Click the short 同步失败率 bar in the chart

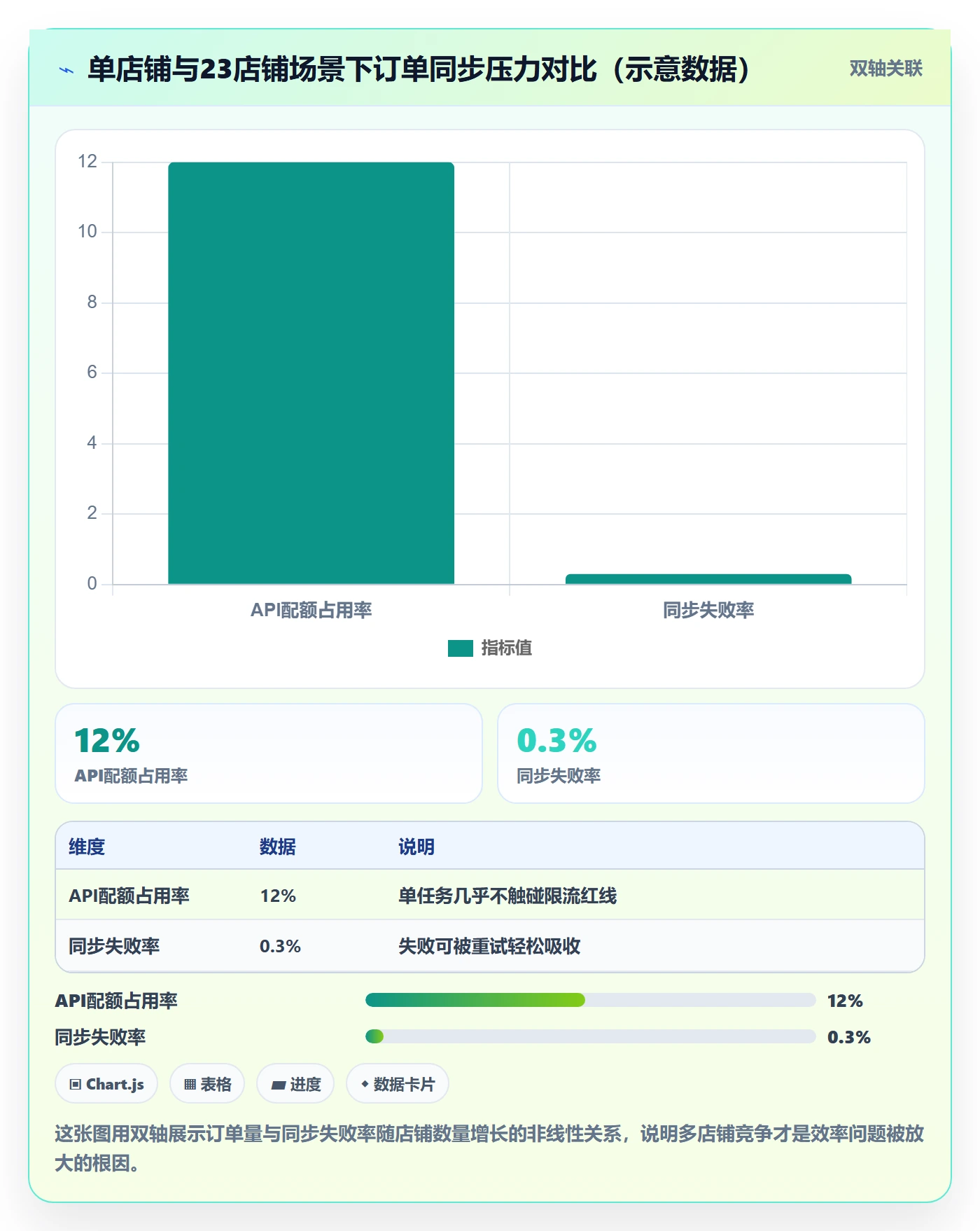[x=708, y=579]
